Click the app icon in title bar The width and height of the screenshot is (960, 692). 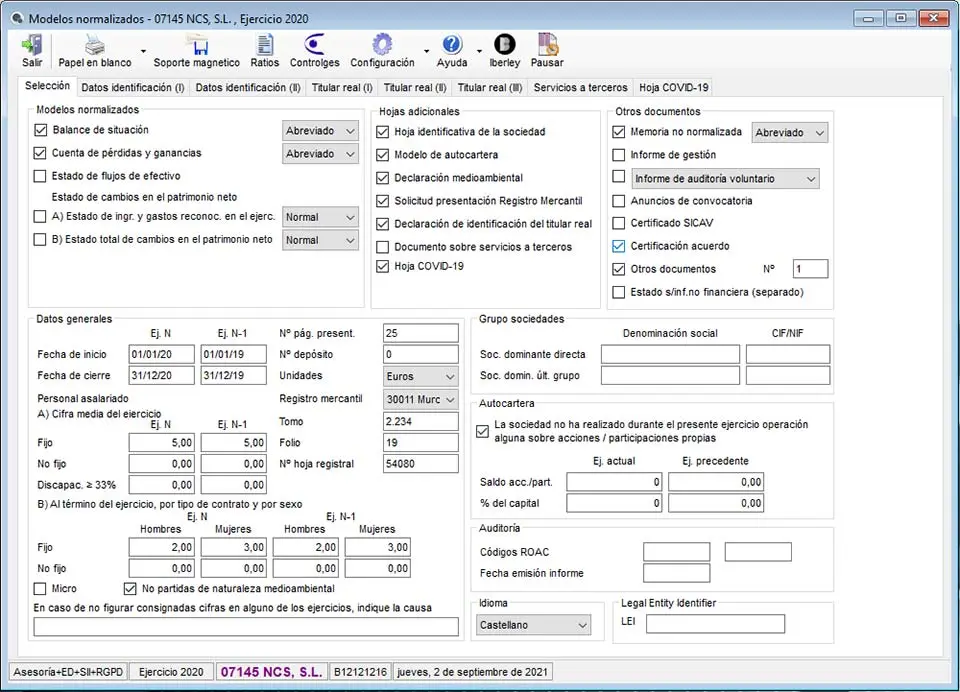(x=17, y=18)
